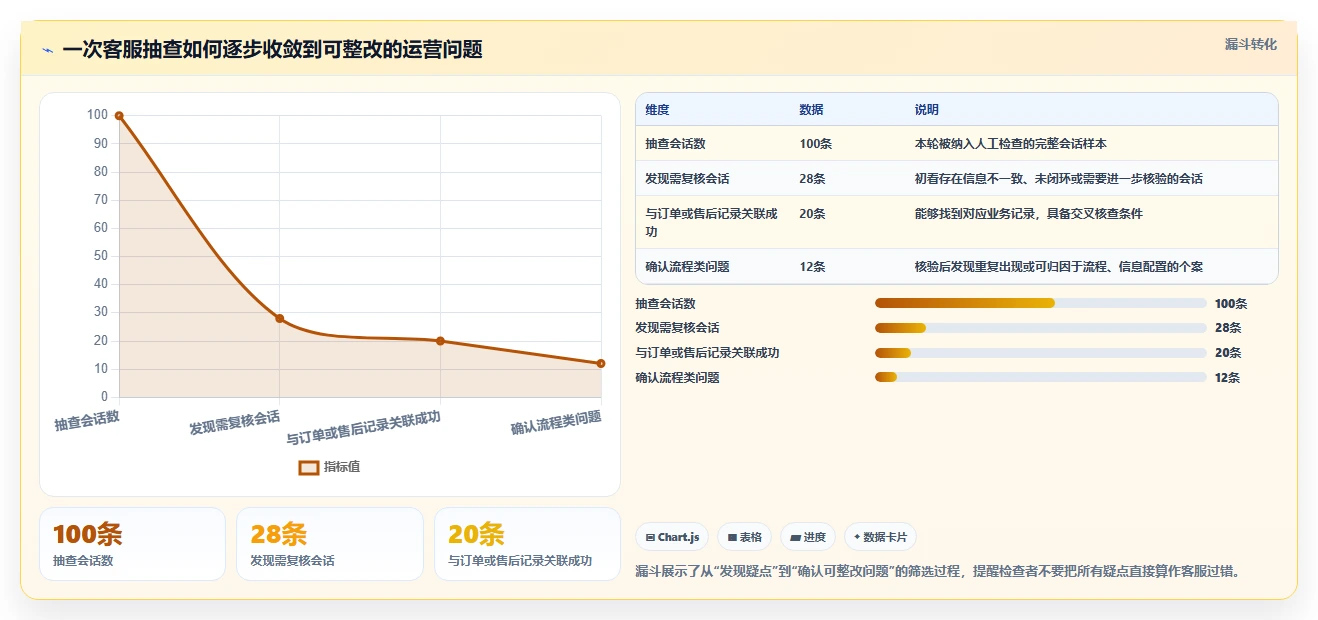1318x620 pixels.
Task: Click the 确认流程类问题 progress bar
Action: (x=1041, y=377)
